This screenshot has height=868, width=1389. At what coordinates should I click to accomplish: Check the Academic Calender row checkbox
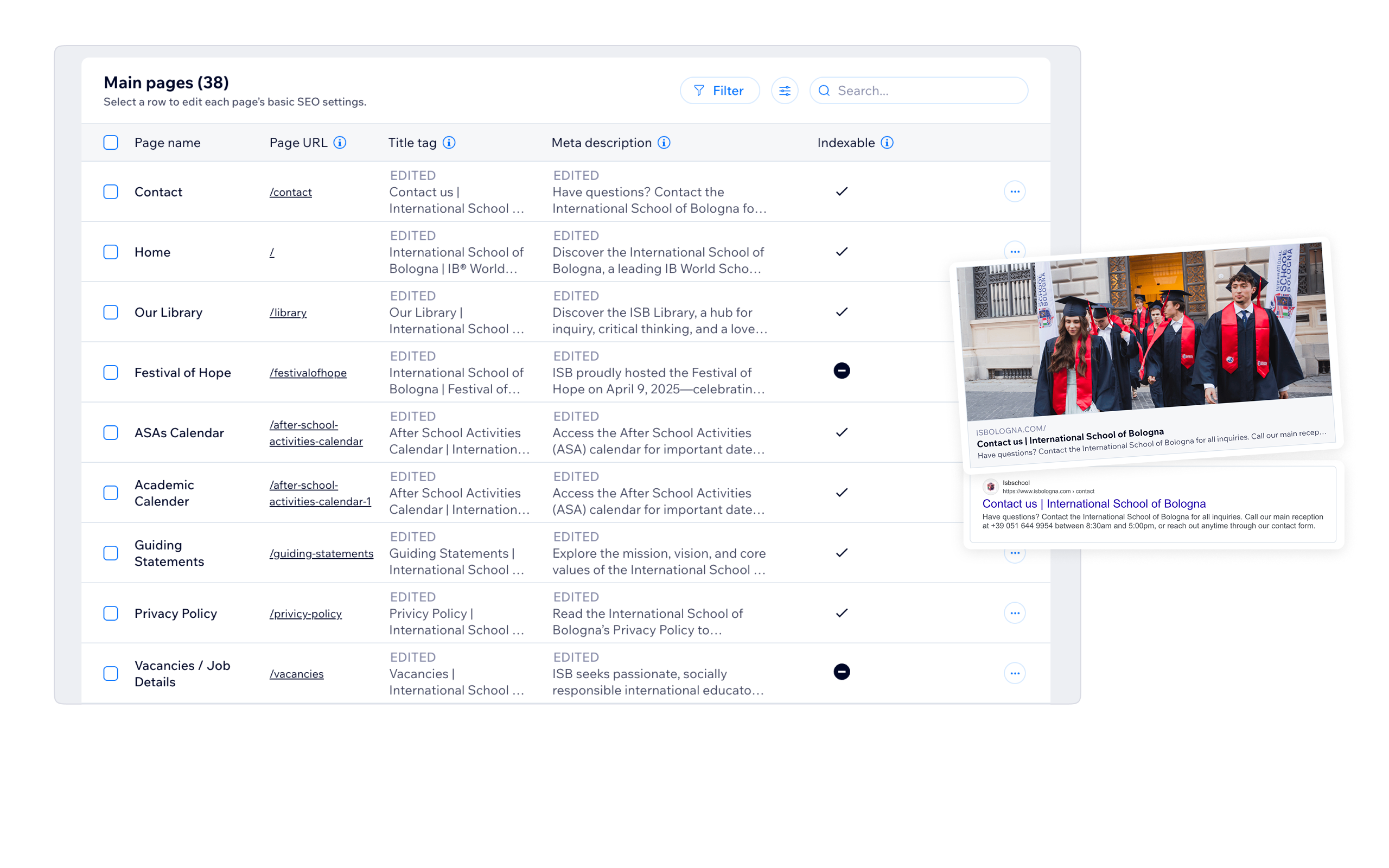pyautogui.click(x=111, y=493)
